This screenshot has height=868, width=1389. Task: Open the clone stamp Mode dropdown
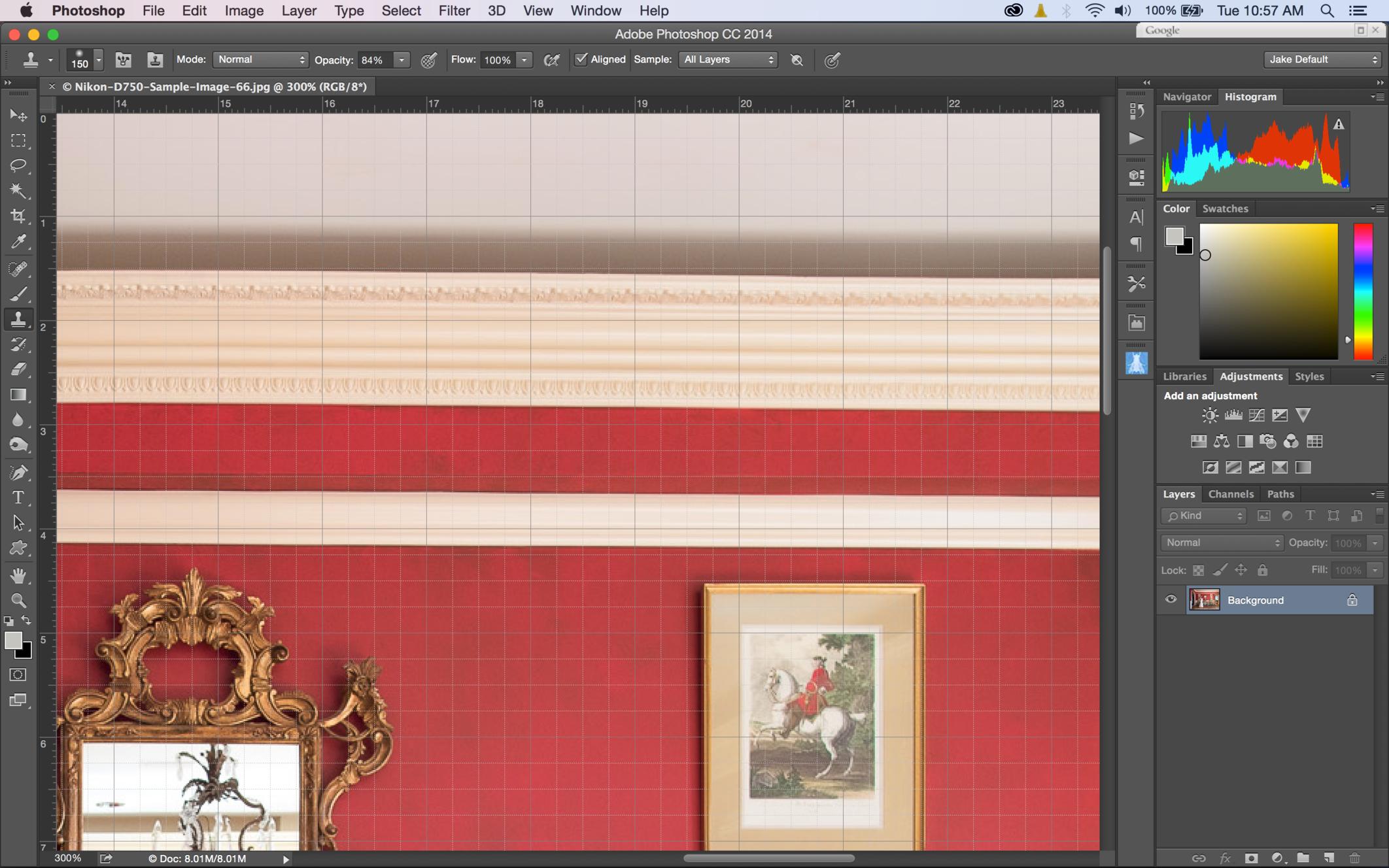(260, 59)
